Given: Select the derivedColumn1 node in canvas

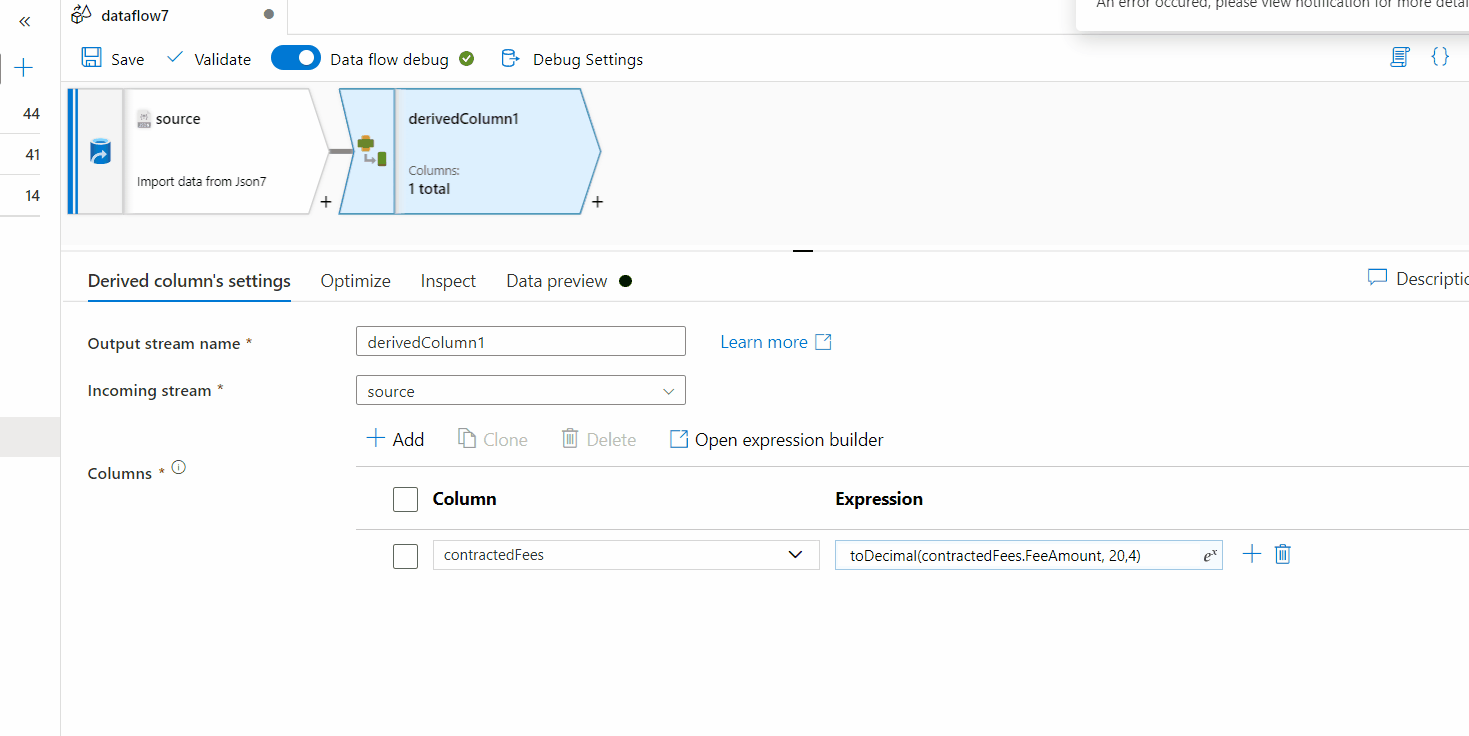Looking at the screenshot, I should pyautogui.click(x=470, y=151).
